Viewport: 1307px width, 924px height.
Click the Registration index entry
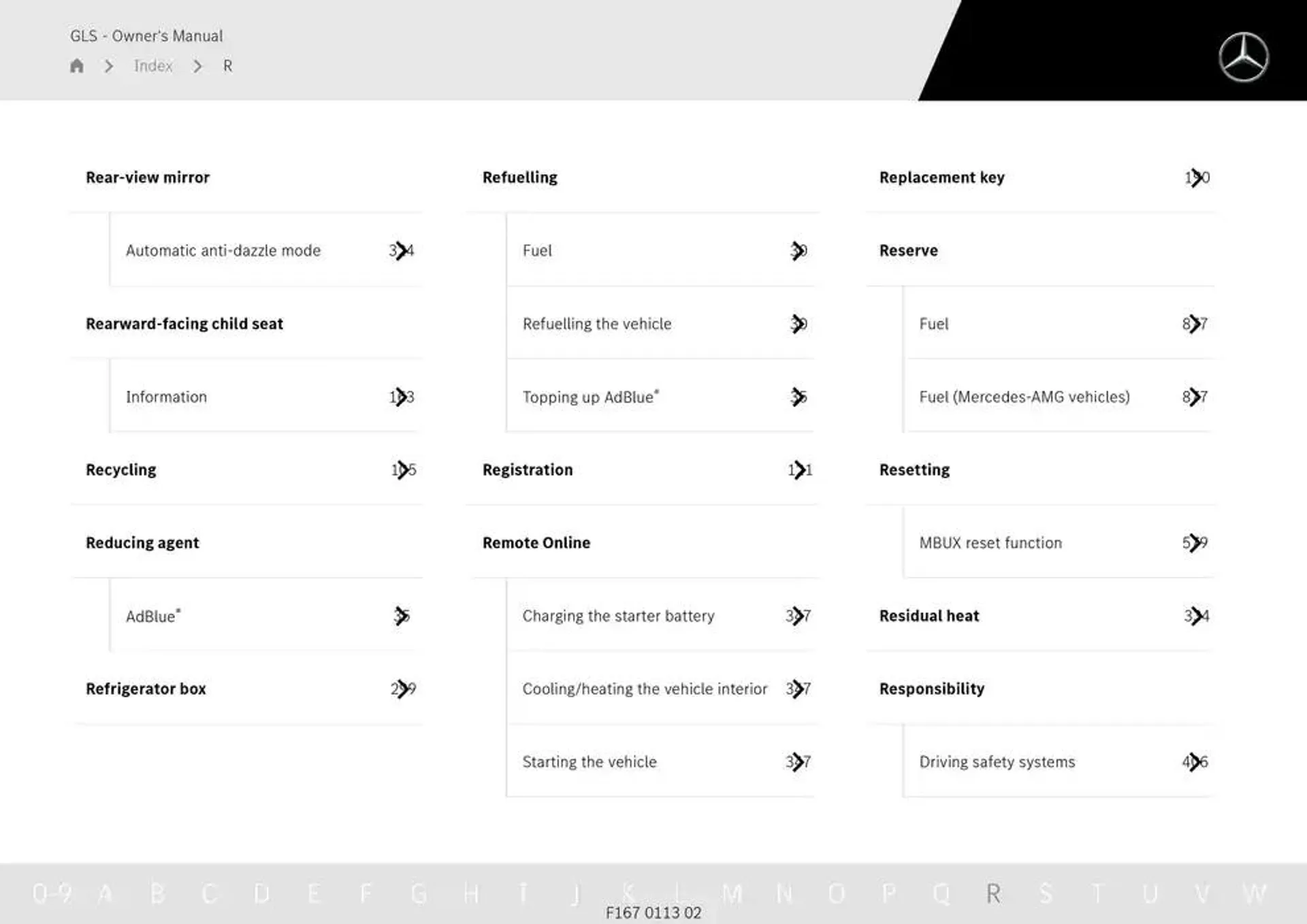527,469
